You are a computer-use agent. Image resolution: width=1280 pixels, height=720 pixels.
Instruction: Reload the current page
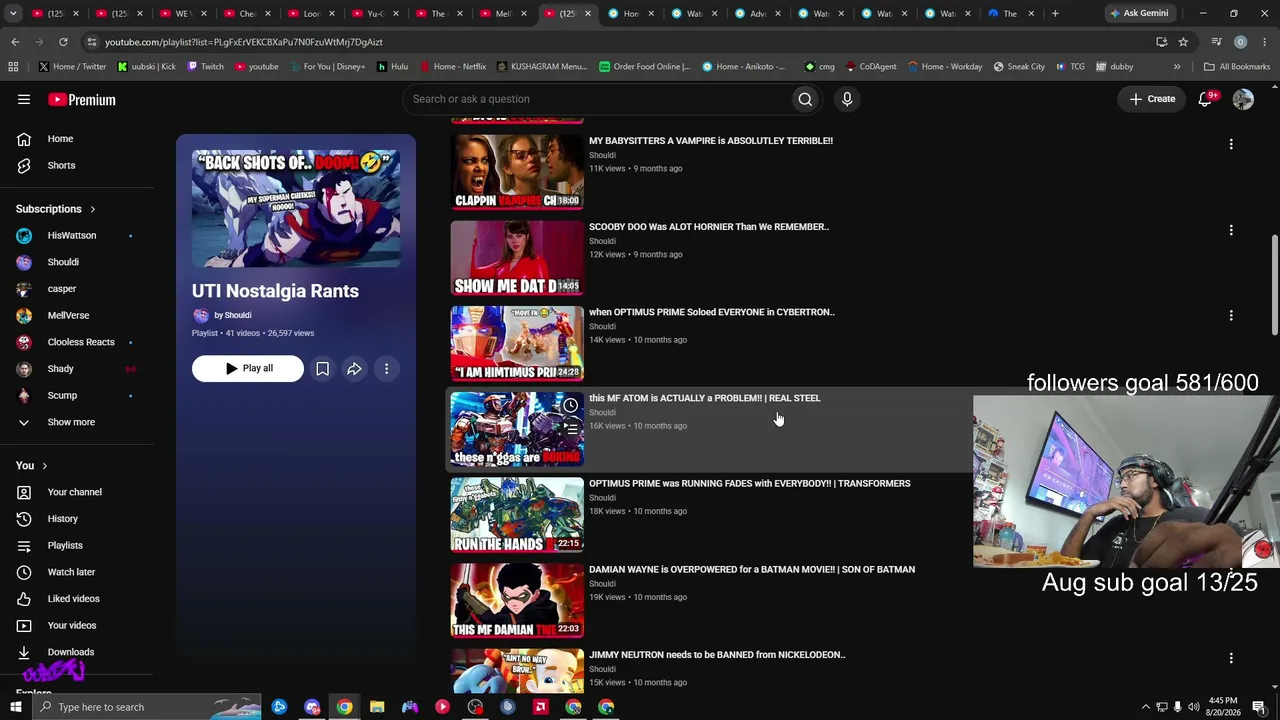[x=63, y=42]
